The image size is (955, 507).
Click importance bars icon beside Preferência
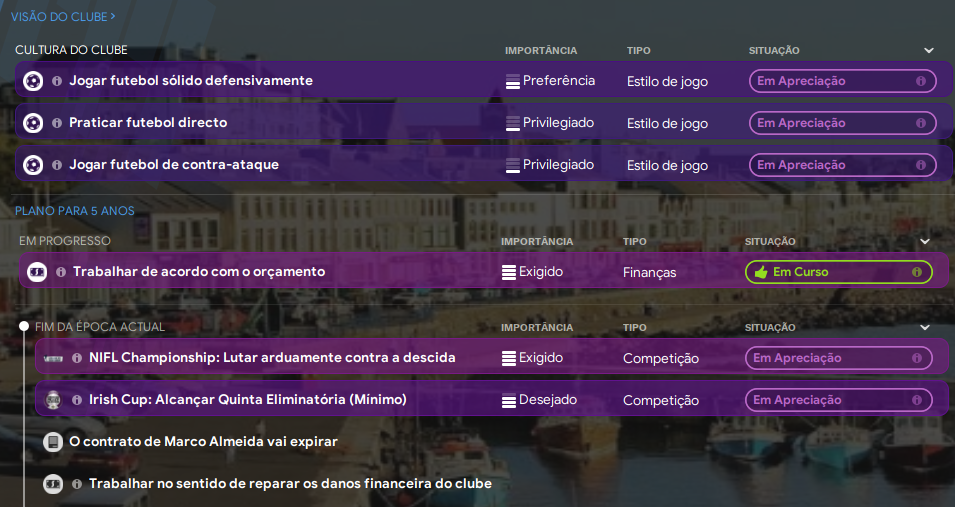coord(513,81)
